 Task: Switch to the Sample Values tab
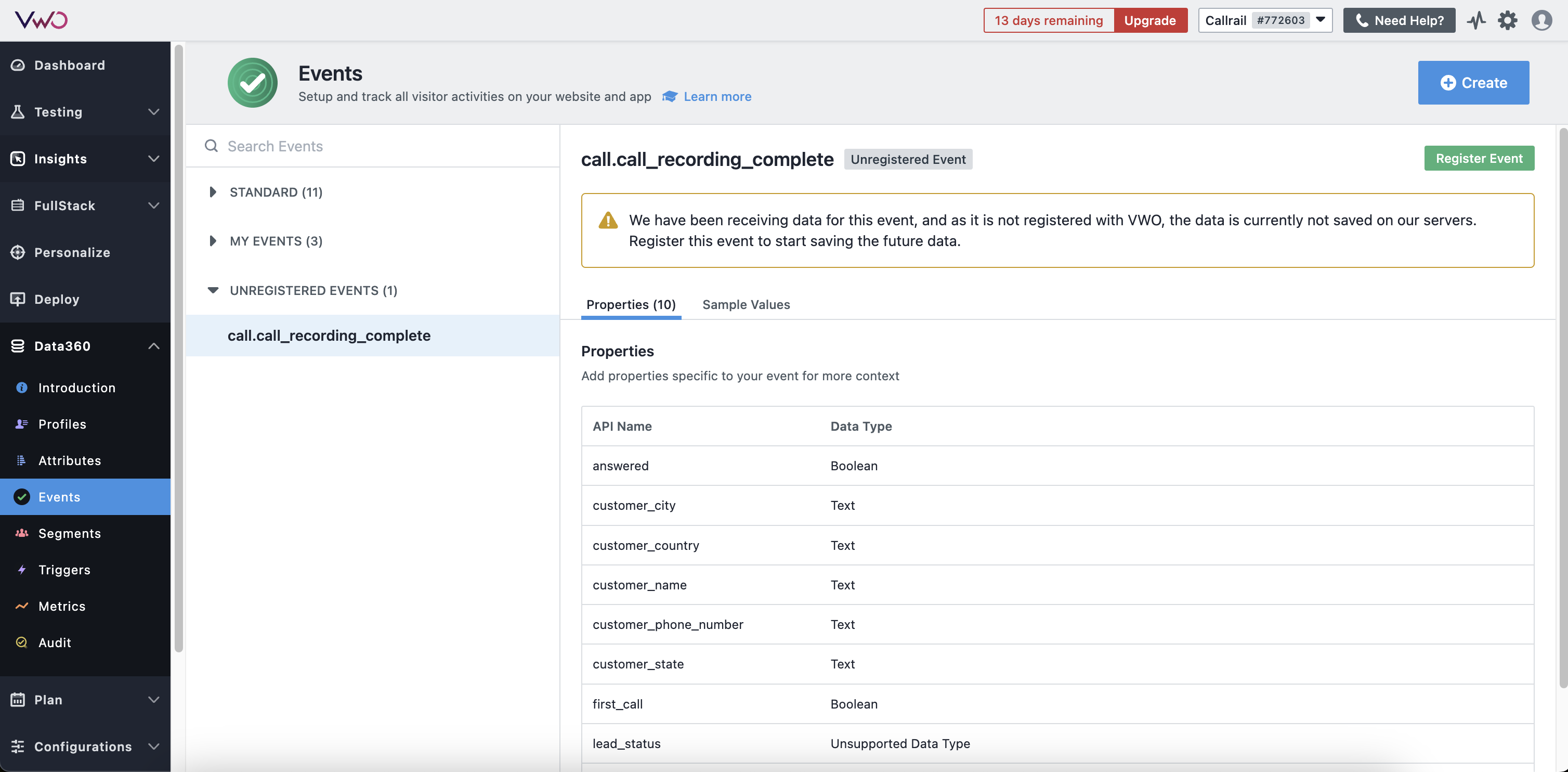(746, 304)
